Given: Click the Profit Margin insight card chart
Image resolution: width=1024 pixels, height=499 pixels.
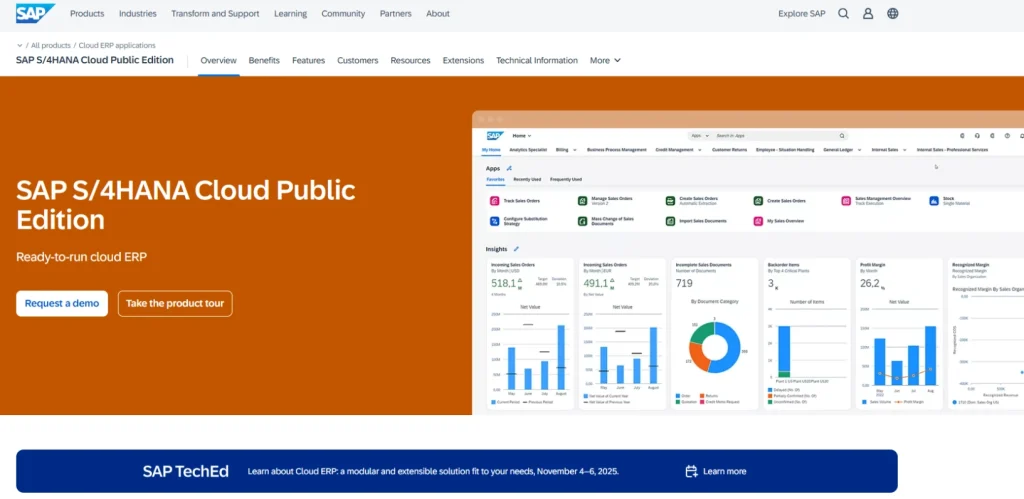Looking at the screenshot, I should pyautogui.click(x=899, y=349).
